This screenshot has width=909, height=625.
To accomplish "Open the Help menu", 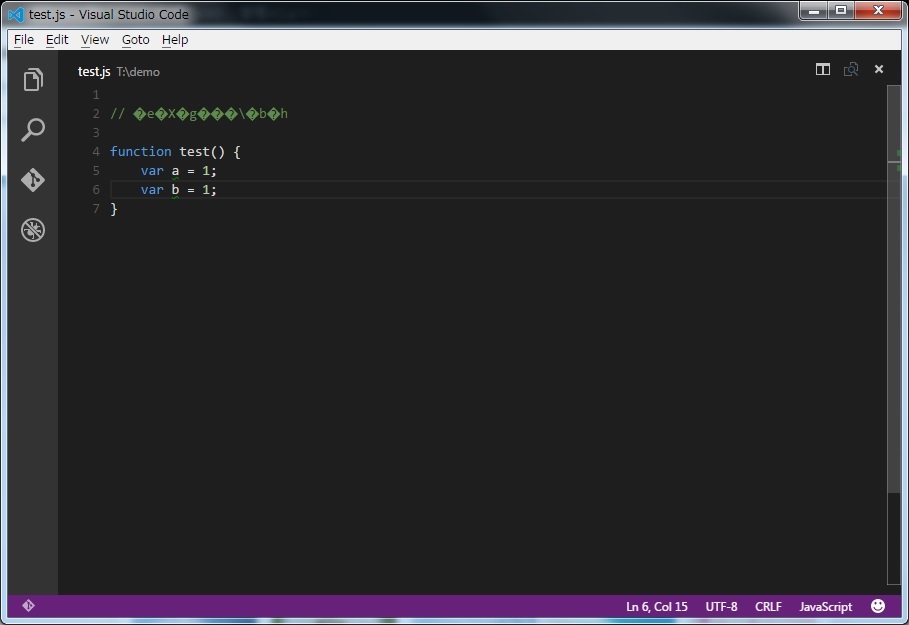I will click(174, 39).
